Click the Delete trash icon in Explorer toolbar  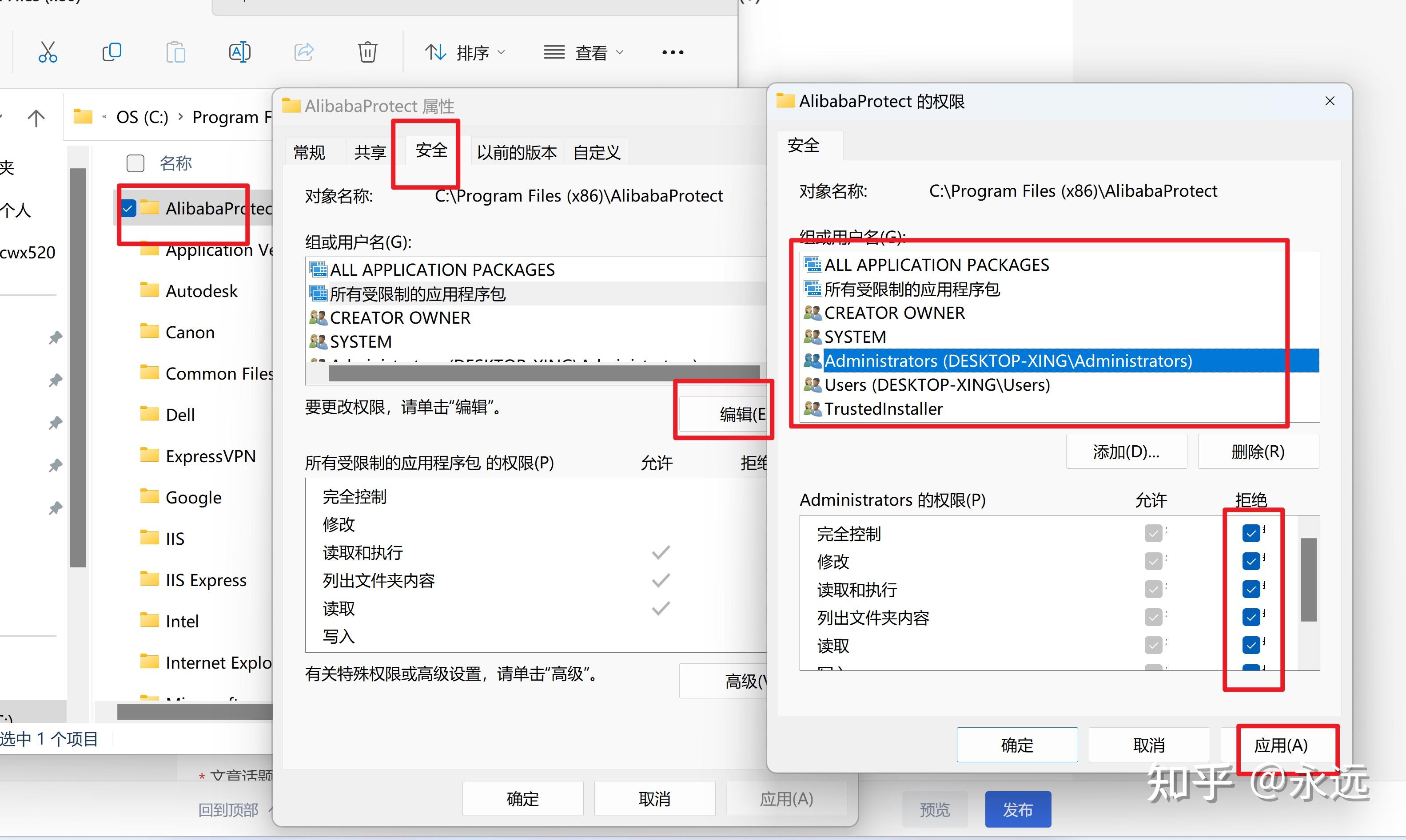pos(367,52)
